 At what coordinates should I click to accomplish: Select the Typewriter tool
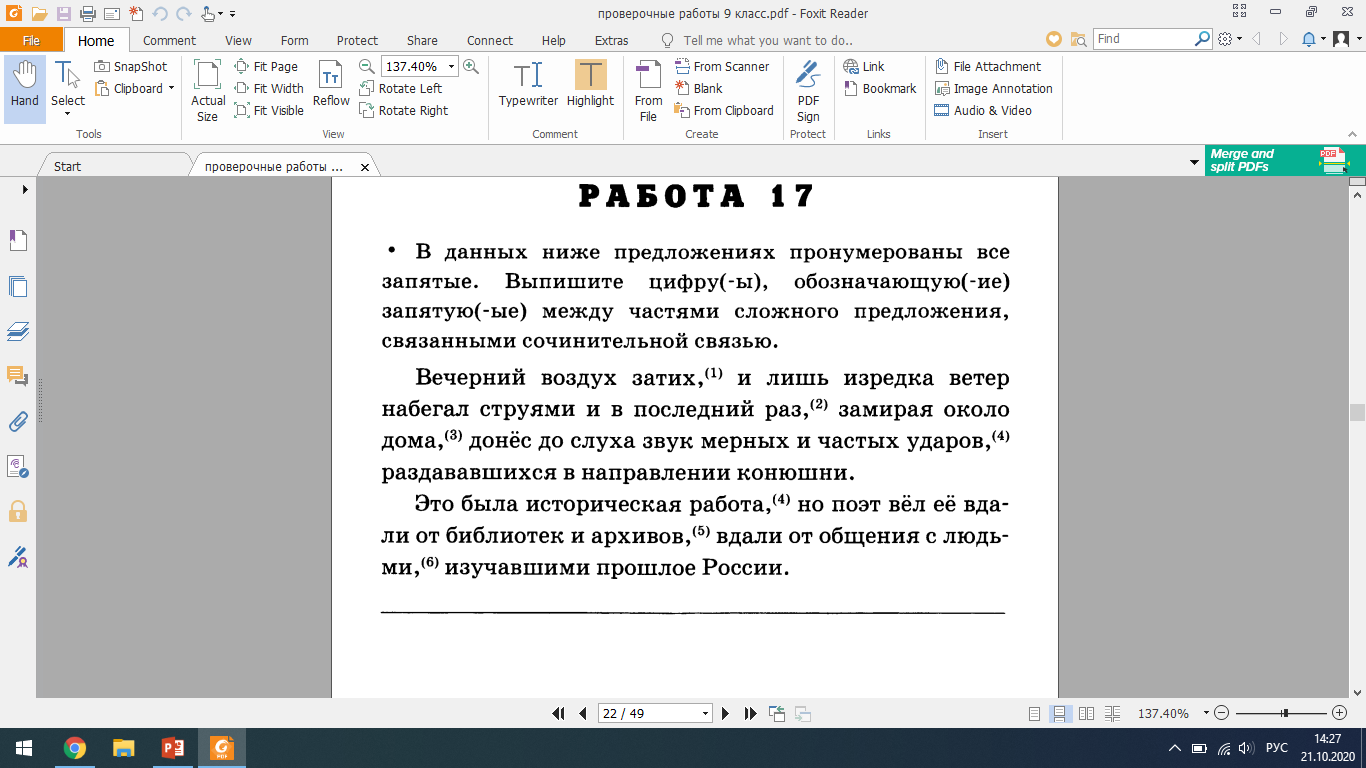click(528, 84)
